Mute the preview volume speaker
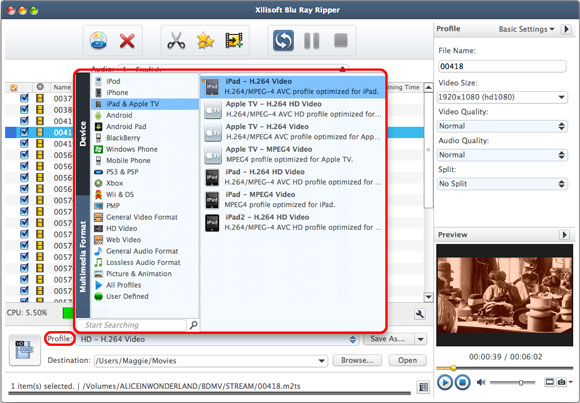This screenshot has height=403, width=580. click(480, 382)
